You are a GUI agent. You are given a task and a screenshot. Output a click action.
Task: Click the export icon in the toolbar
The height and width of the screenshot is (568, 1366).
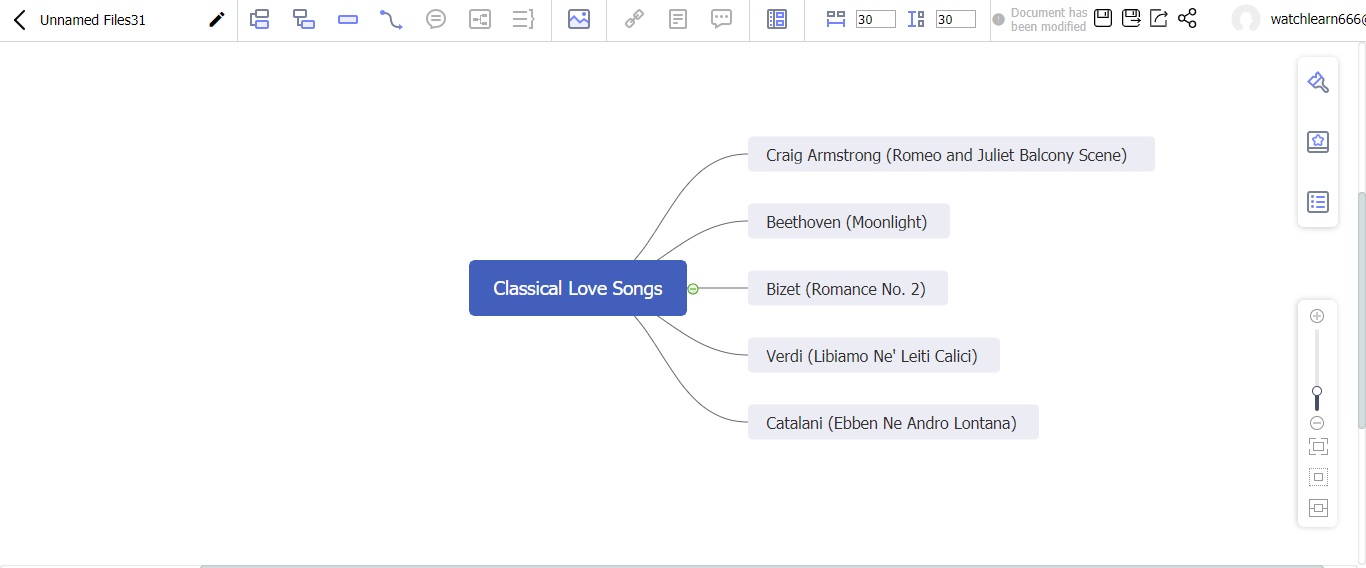[1159, 18]
